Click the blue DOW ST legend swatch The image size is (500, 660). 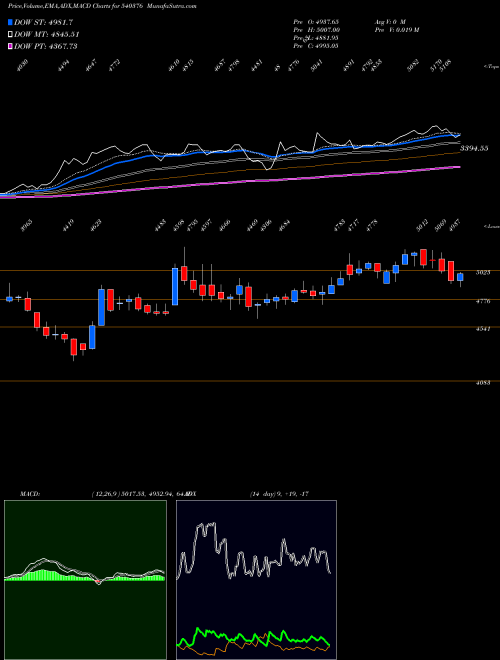pyautogui.click(x=10, y=22)
